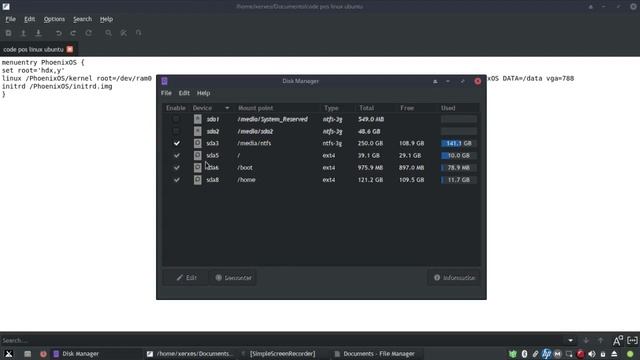Uncheck the /boot partition enable checkbox
This screenshot has height=360, width=640.
(176, 168)
